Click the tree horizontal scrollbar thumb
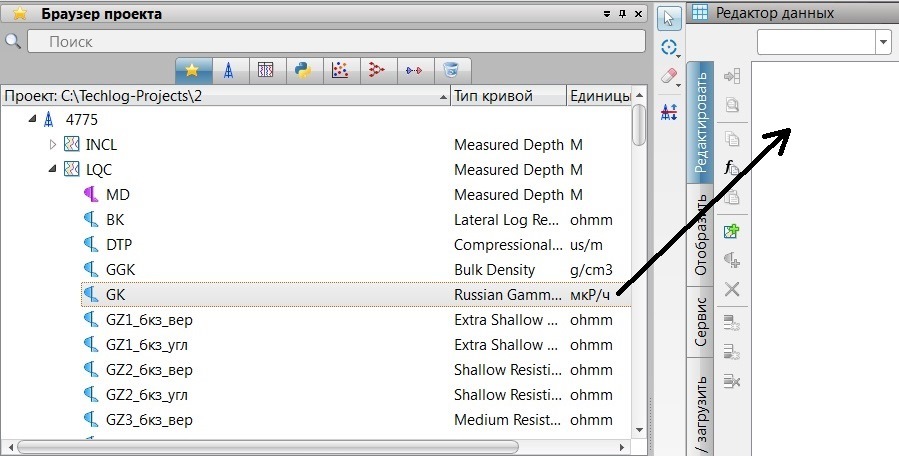Image resolution: width=899 pixels, height=456 pixels. point(267,447)
